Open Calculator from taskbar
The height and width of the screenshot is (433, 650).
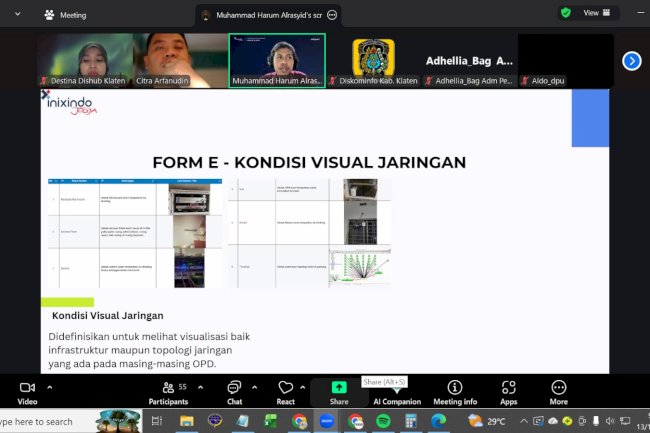point(411,421)
